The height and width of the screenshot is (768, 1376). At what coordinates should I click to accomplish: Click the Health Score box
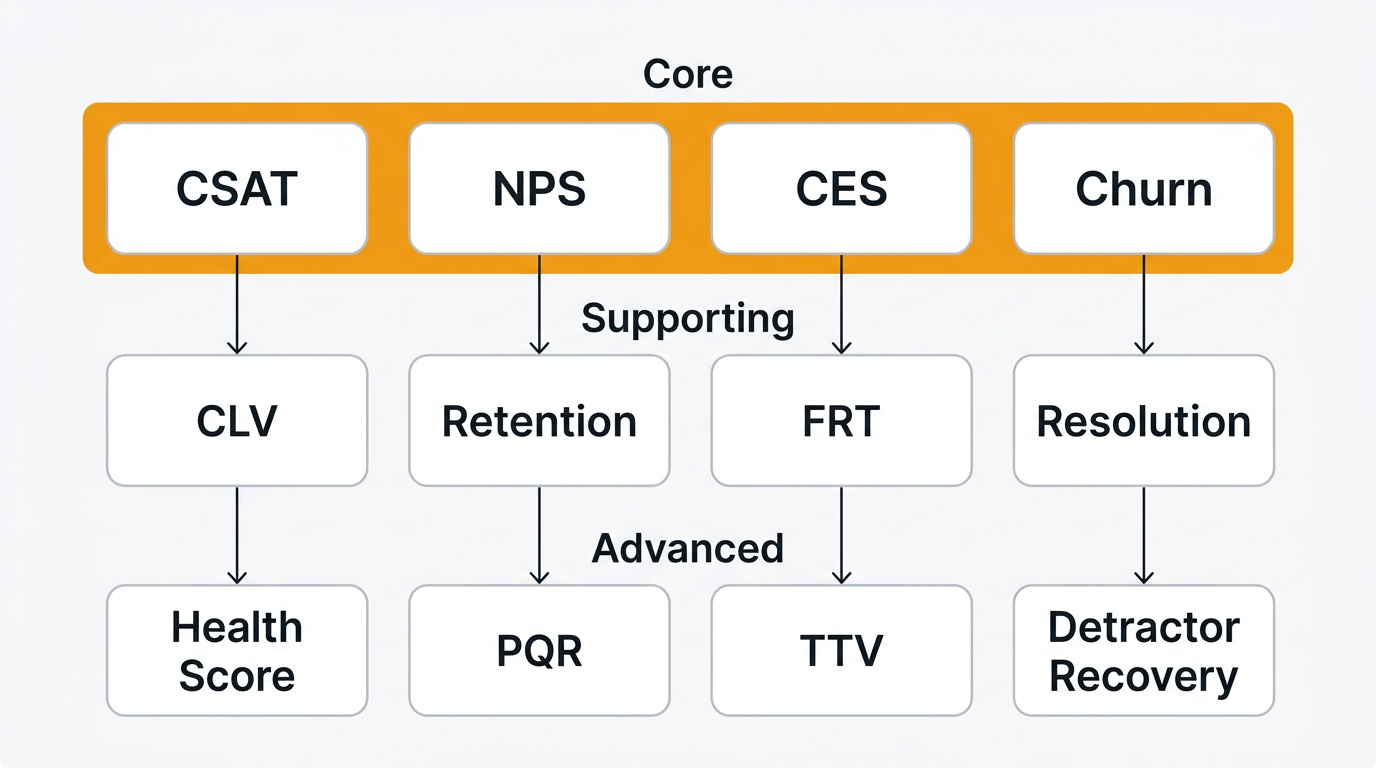click(237, 651)
